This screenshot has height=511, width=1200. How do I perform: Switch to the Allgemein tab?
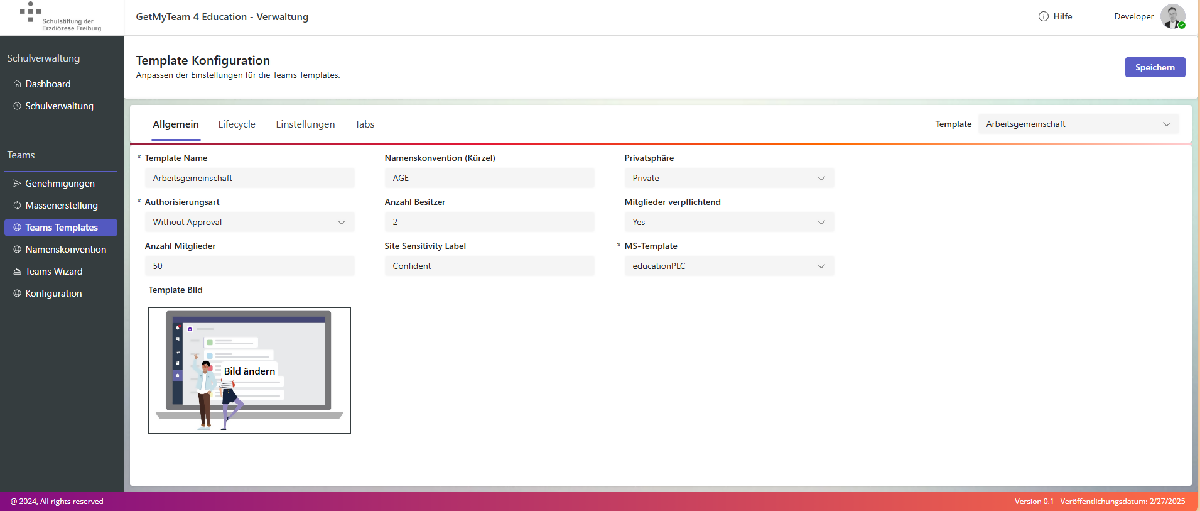pos(175,124)
